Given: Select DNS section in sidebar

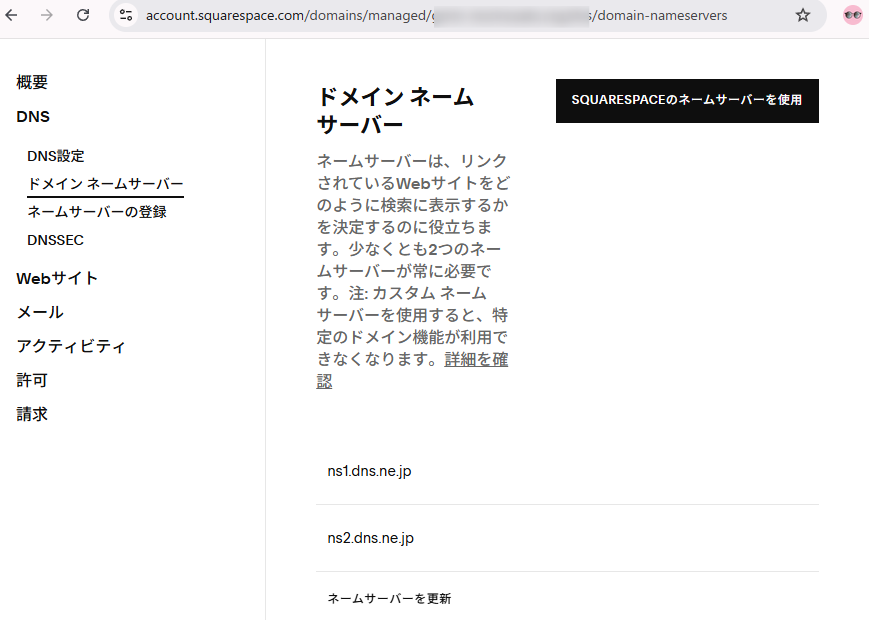Looking at the screenshot, I should click(33, 117).
